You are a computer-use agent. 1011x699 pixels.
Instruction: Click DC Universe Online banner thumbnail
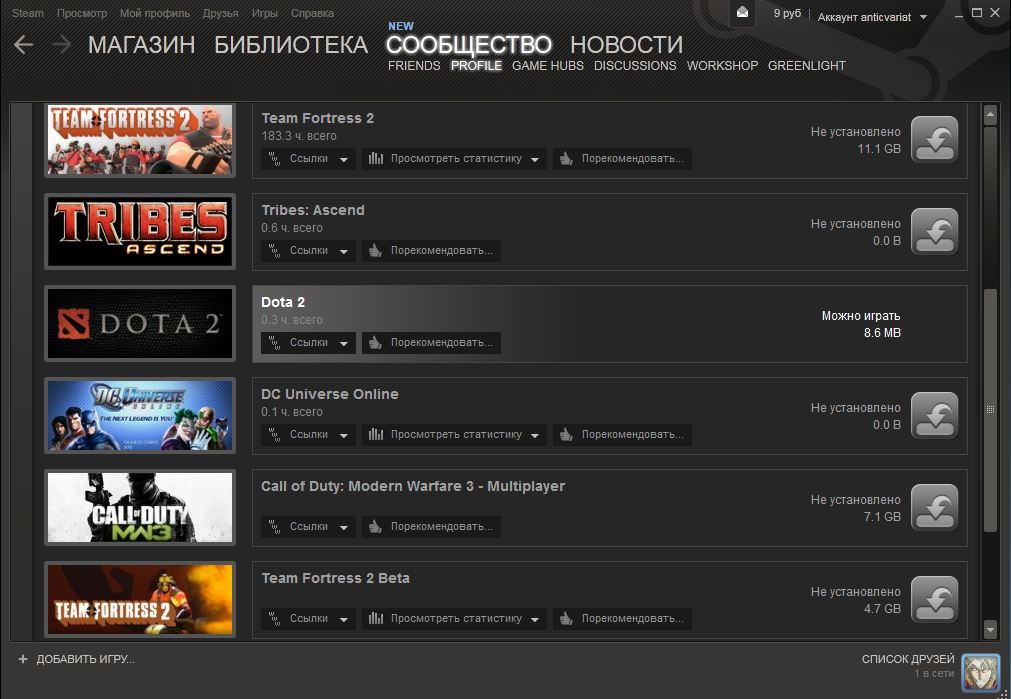pos(140,415)
